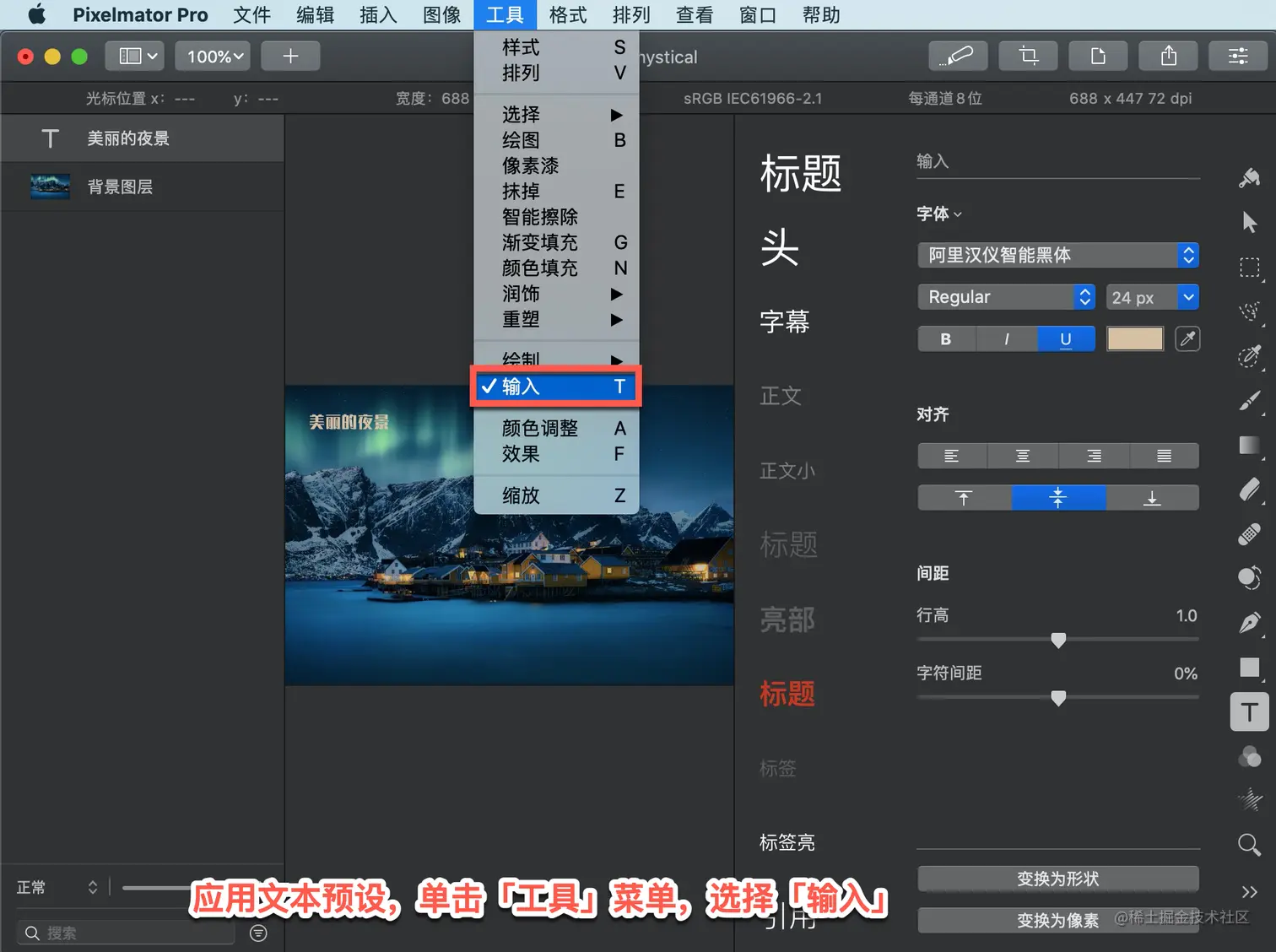
Task: Apply the 标签亮 text preset
Action: (787, 842)
